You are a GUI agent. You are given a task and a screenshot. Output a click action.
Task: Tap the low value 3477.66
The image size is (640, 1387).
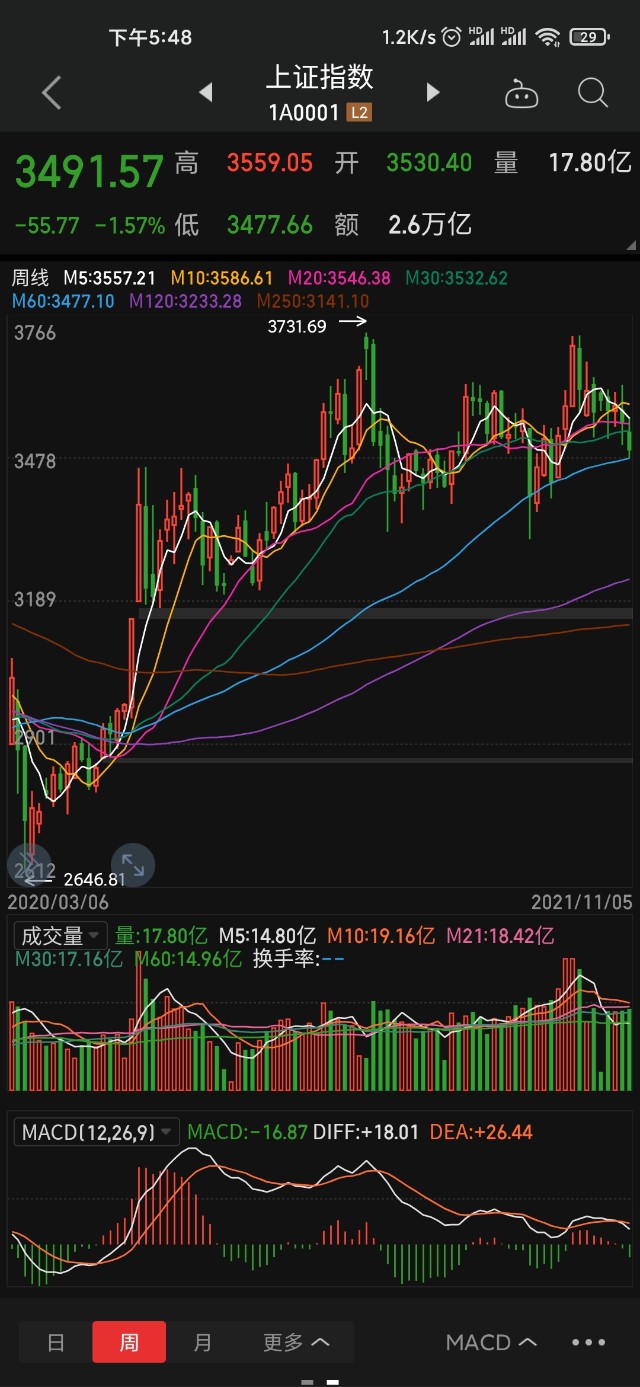[x=270, y=224]
